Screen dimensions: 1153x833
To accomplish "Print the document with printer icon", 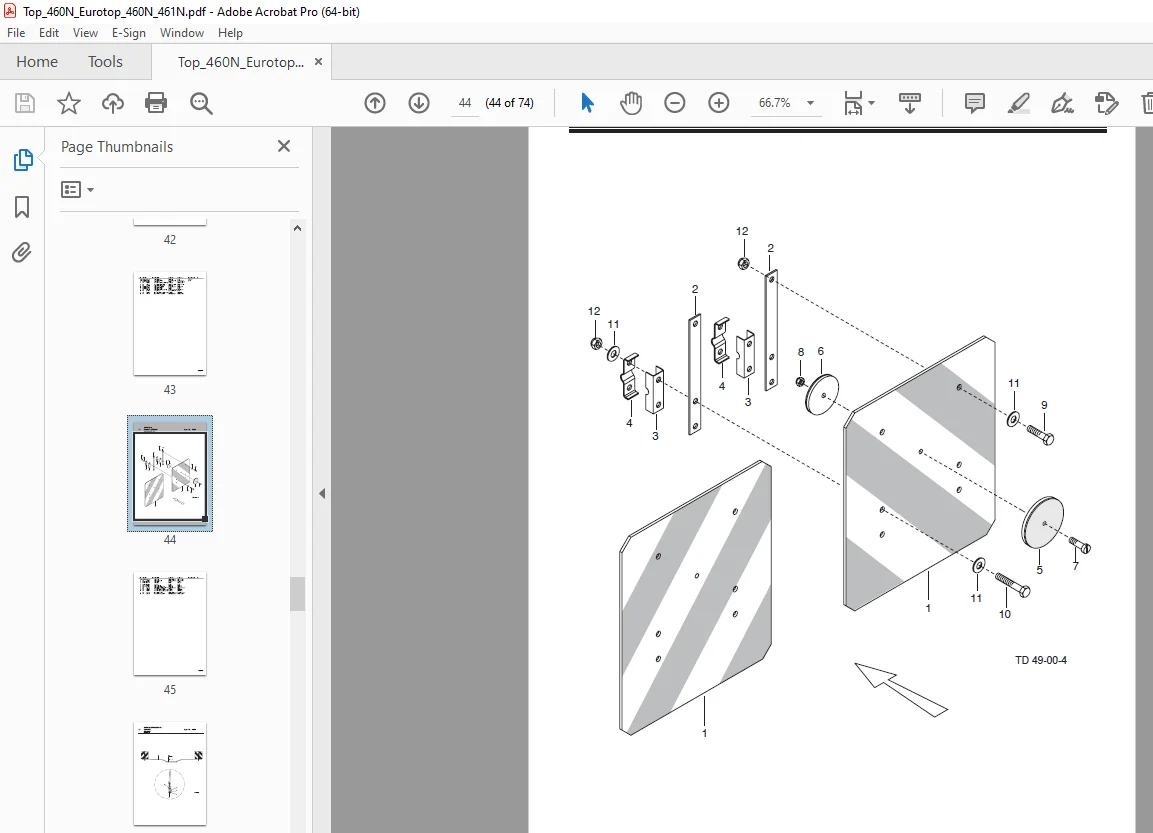I will [x=156, y=103].
